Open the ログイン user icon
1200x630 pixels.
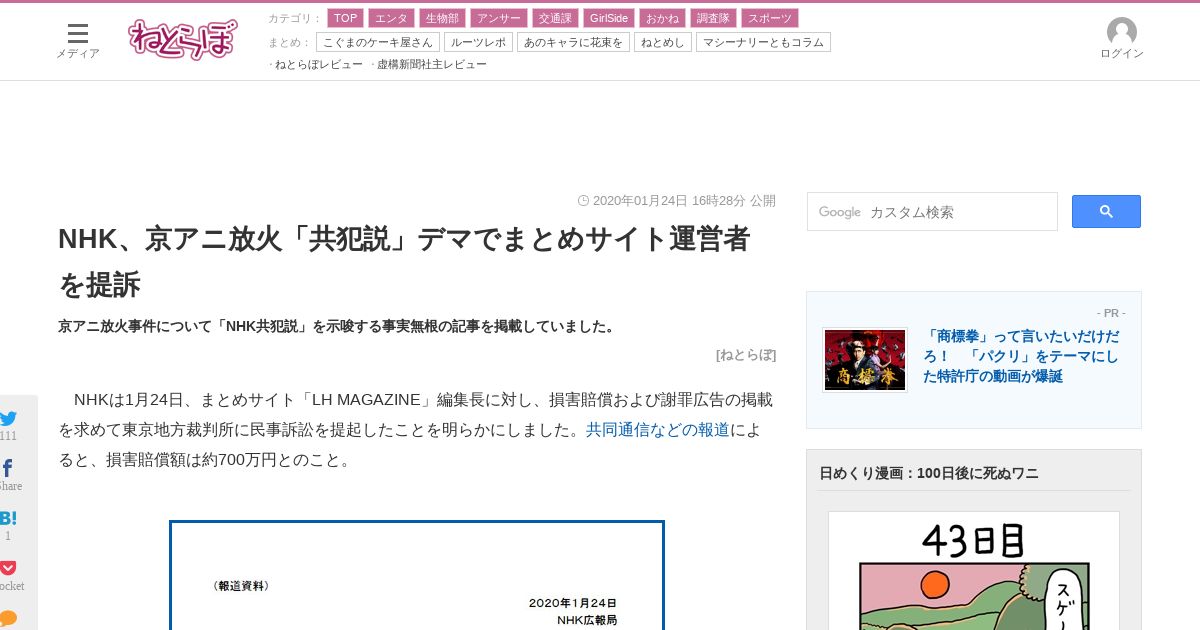point(1121,39)
